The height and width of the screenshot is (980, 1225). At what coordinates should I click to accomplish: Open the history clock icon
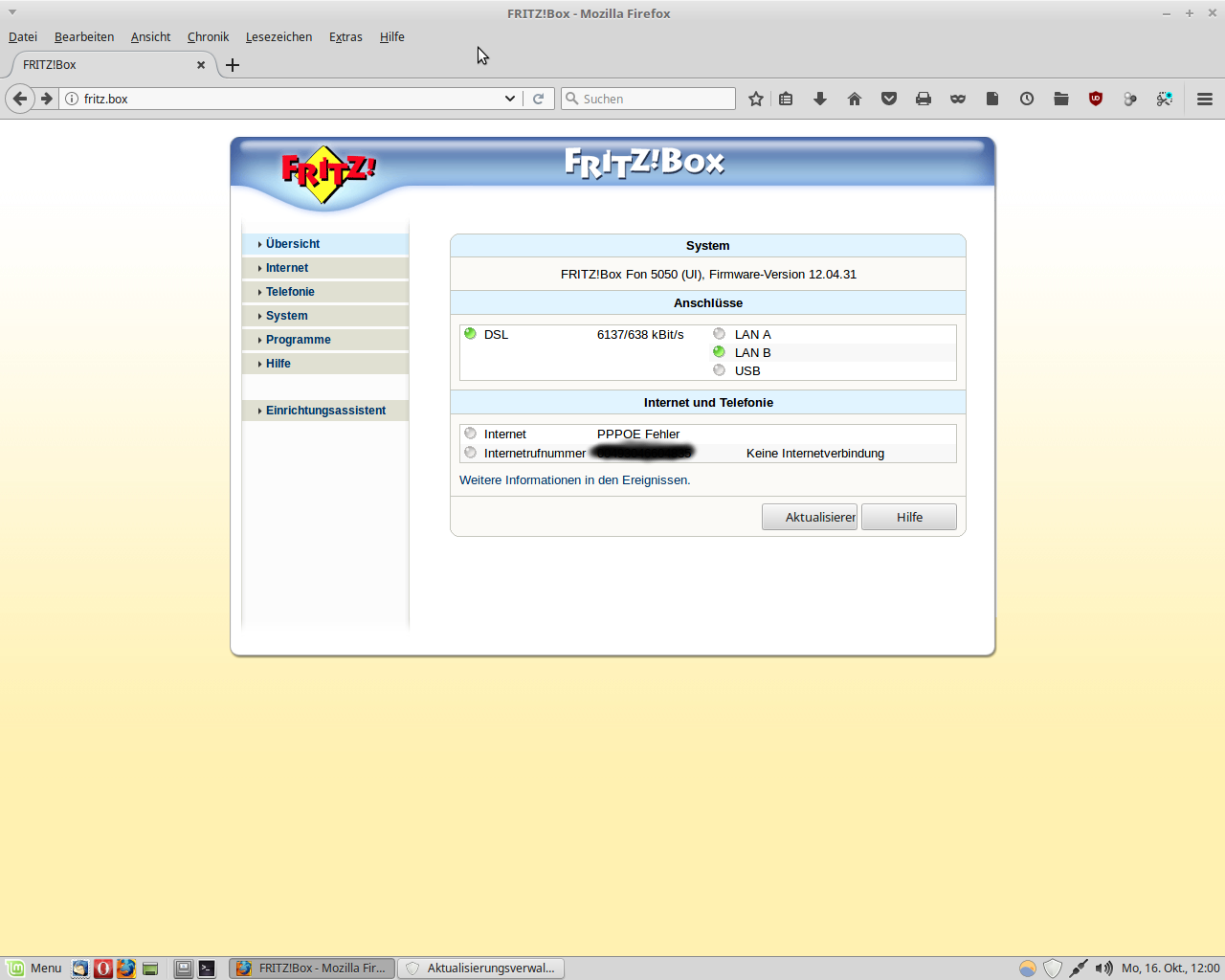1027,99
